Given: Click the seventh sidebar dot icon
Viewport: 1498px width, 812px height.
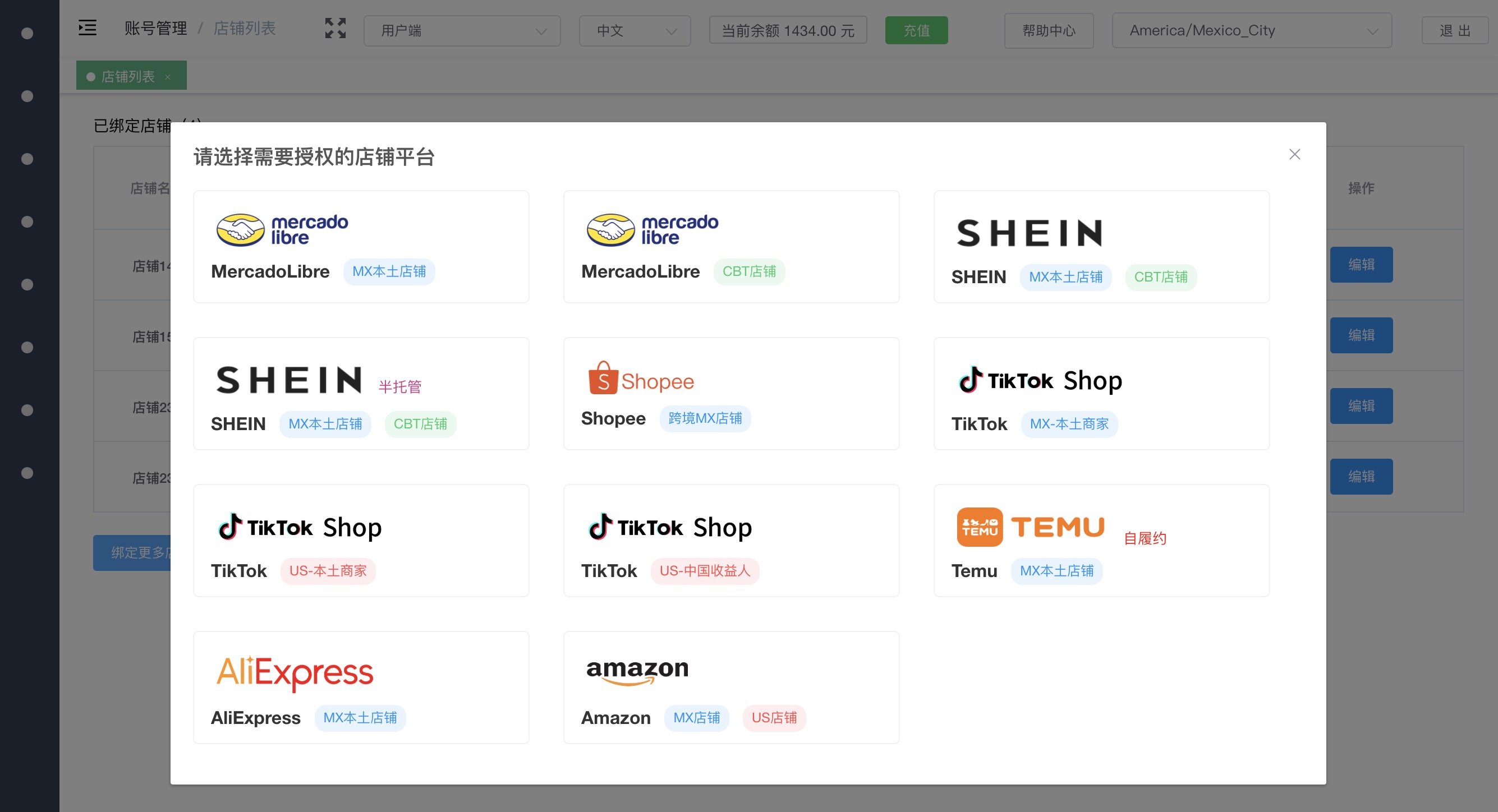Looking at the screenshot, I should click(x=27, y=410).
